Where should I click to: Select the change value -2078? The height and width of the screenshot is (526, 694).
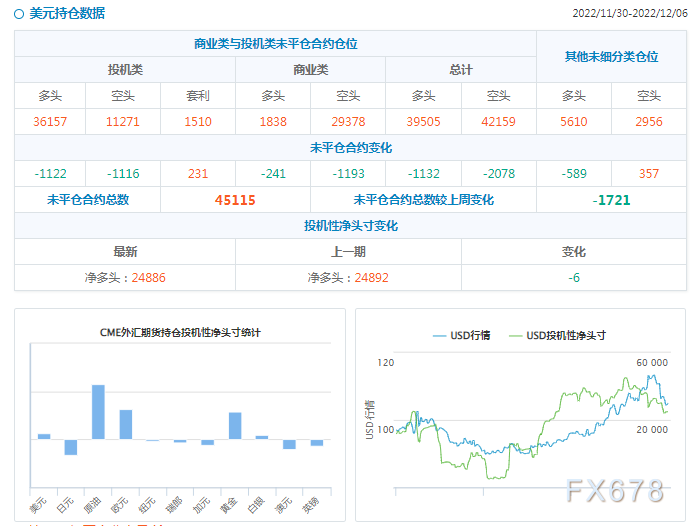(498, 174)
